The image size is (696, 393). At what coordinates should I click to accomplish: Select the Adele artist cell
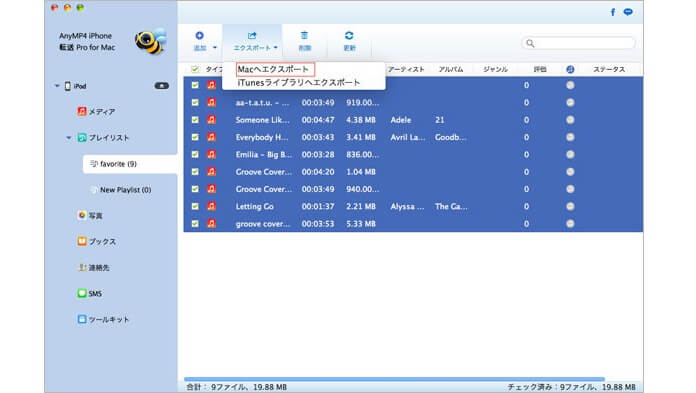(401, 120)
